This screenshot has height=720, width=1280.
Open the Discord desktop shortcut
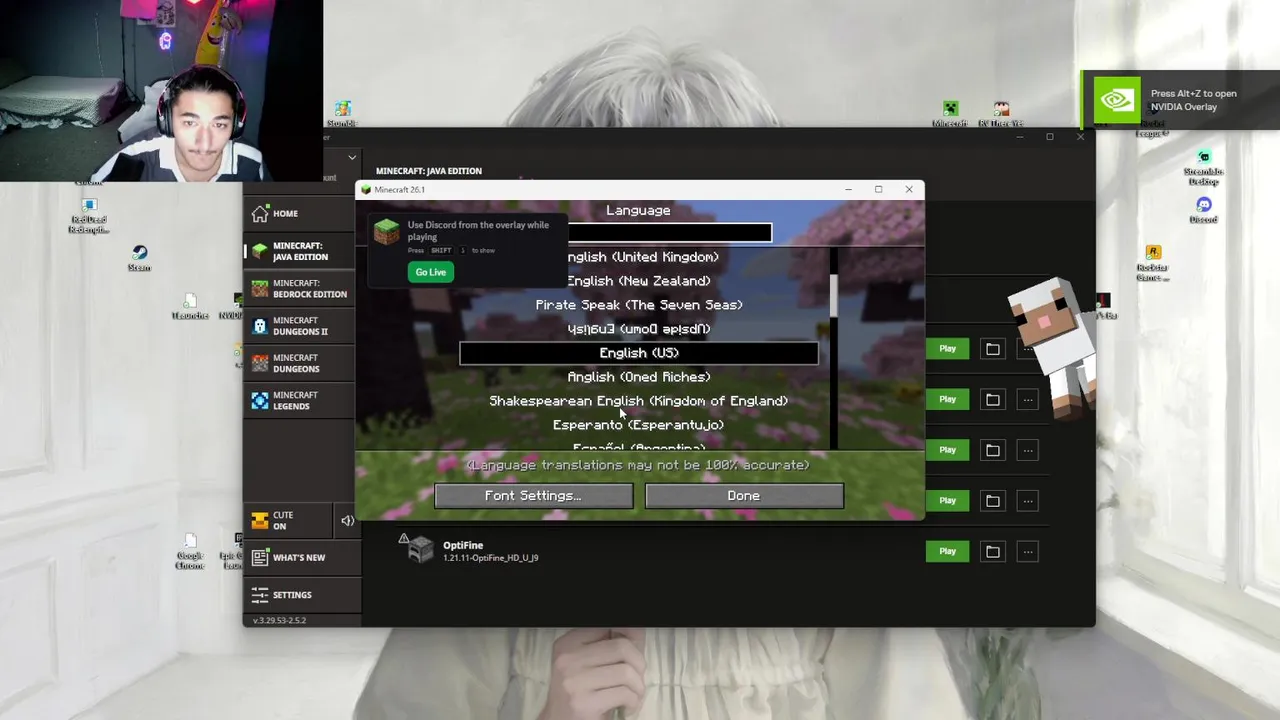click(1204, 210)
